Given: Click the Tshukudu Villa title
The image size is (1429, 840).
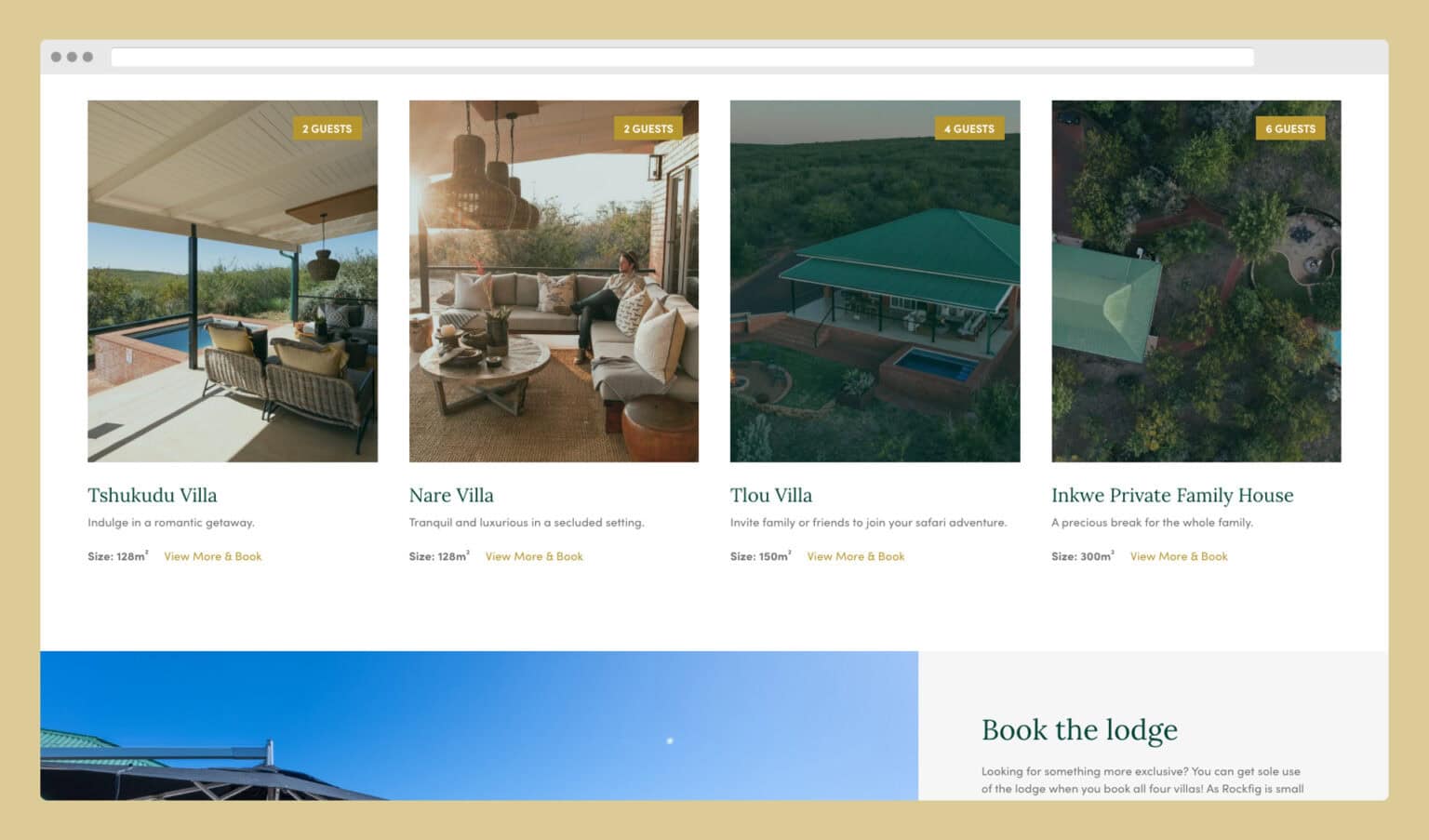Looking at the screenshot, I should [153, 495].
